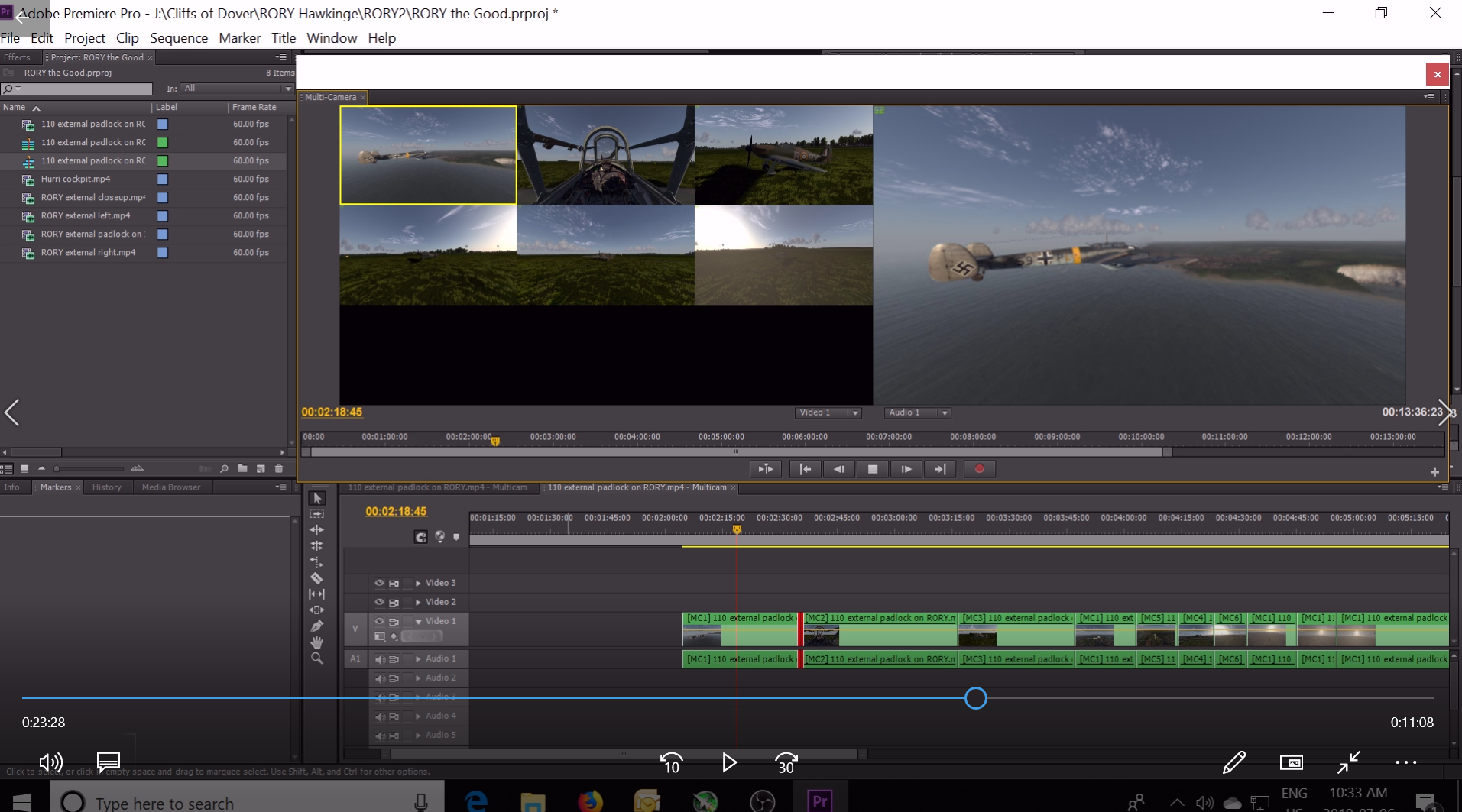
Task: Click Find magnifier in project panel
Action: (x=224, y=468)
